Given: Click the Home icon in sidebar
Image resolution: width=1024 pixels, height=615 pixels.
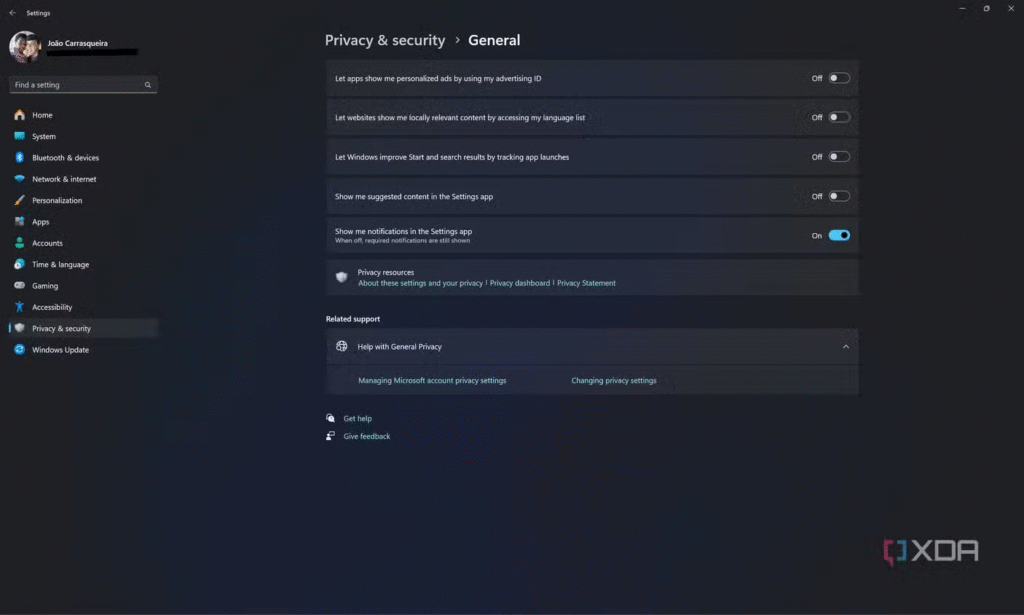Looking at the screenshot, I should (x=19, y=115).
